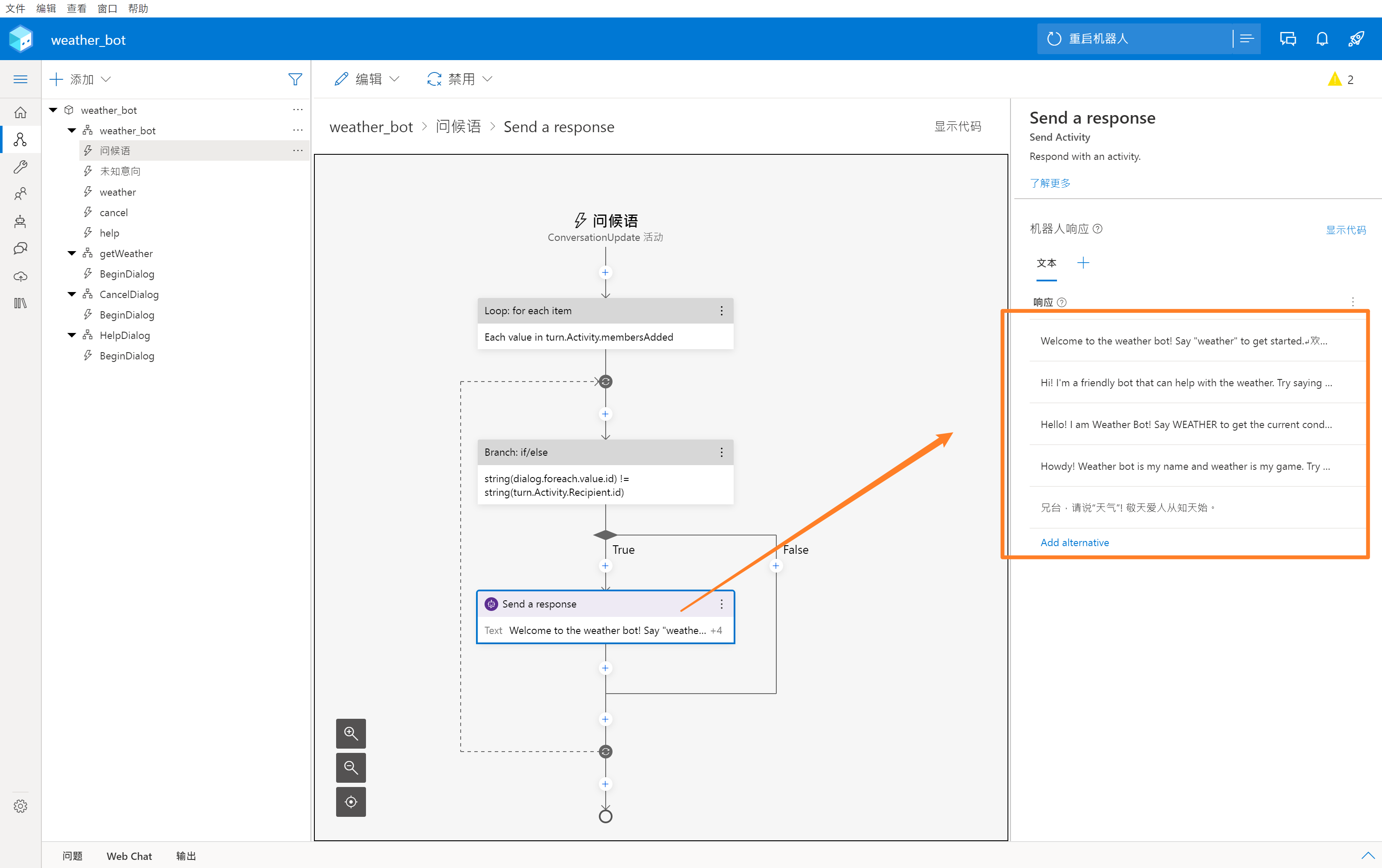Screen dimensions: 1382x868
Task: Select the weather trigger in tree
Action: pos(118,191)
